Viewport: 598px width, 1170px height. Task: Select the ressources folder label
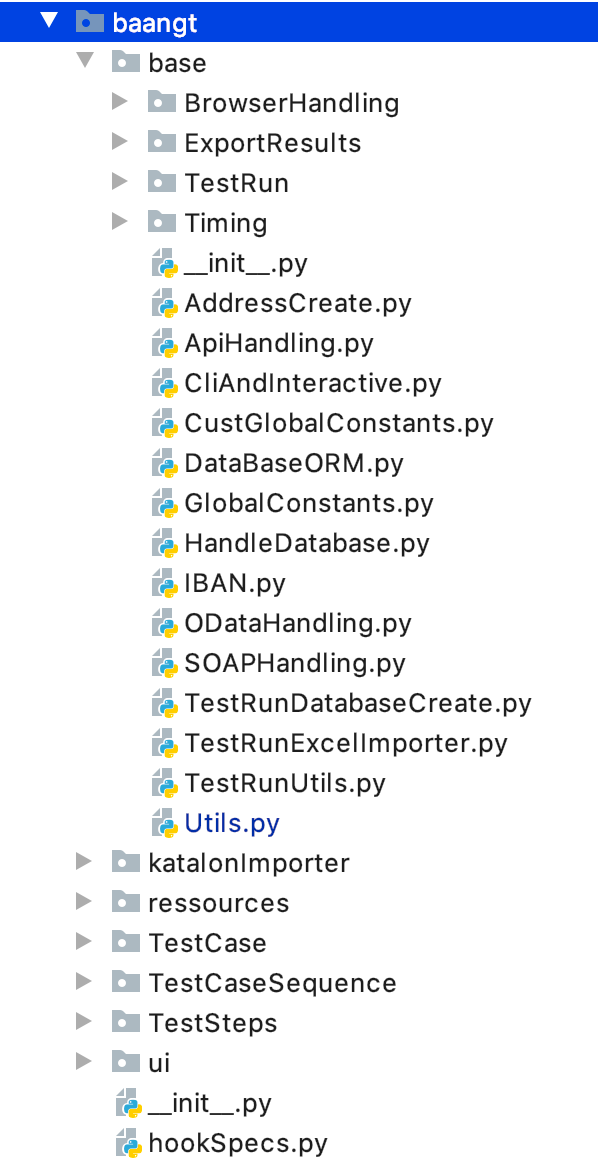(x=219, y=904)
